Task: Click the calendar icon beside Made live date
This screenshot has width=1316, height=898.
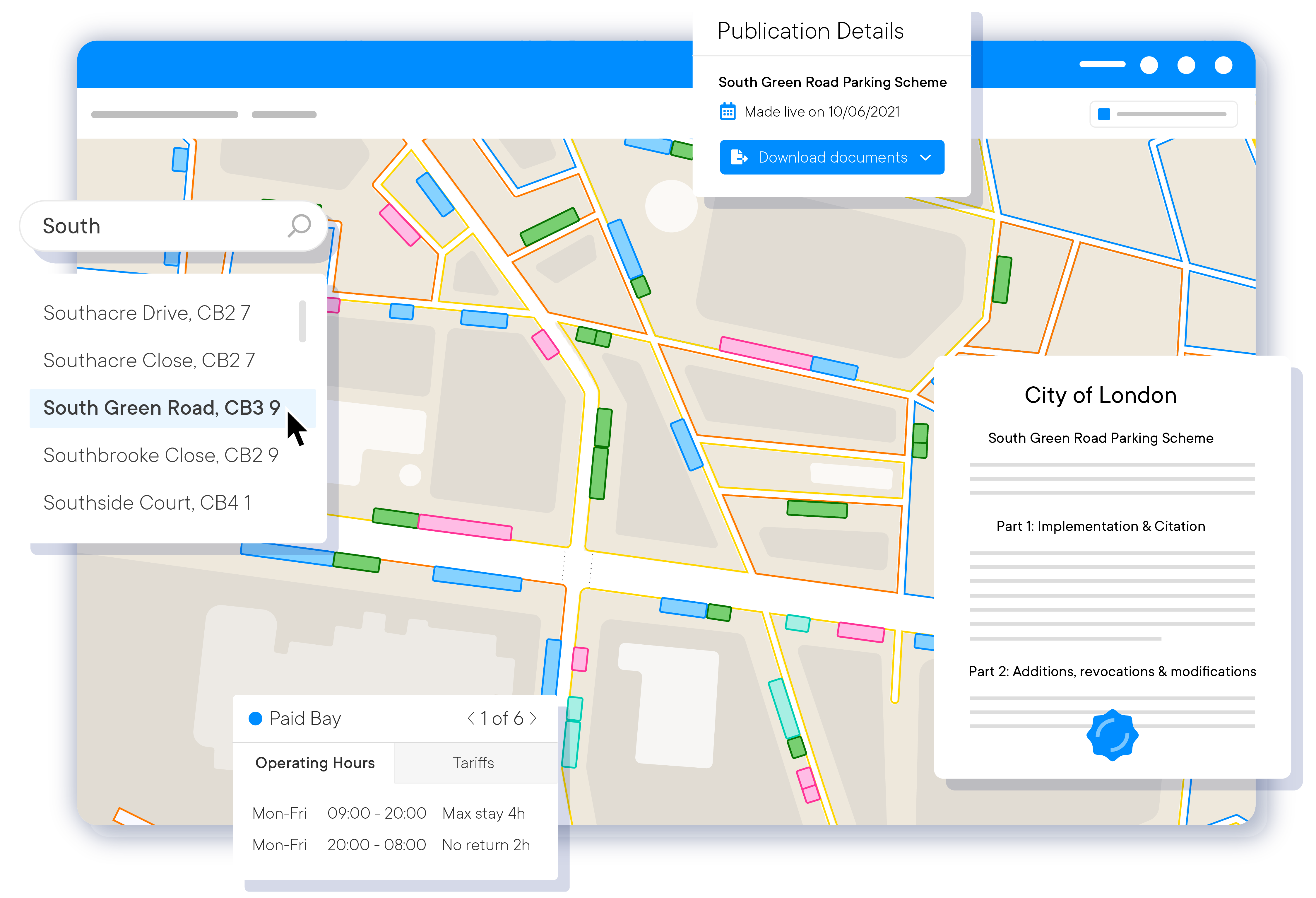Action: coord(728,112)
